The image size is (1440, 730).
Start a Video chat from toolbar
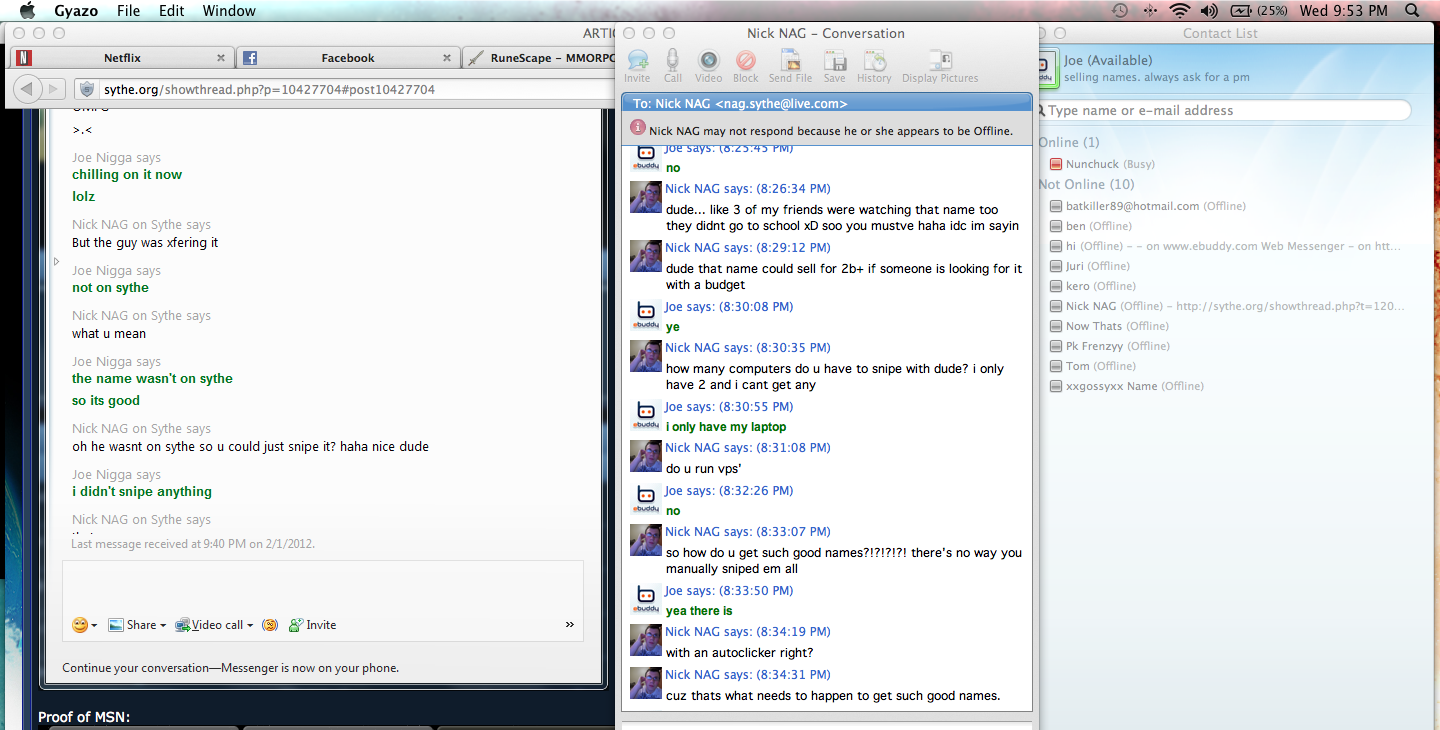(x=708, y=66)
